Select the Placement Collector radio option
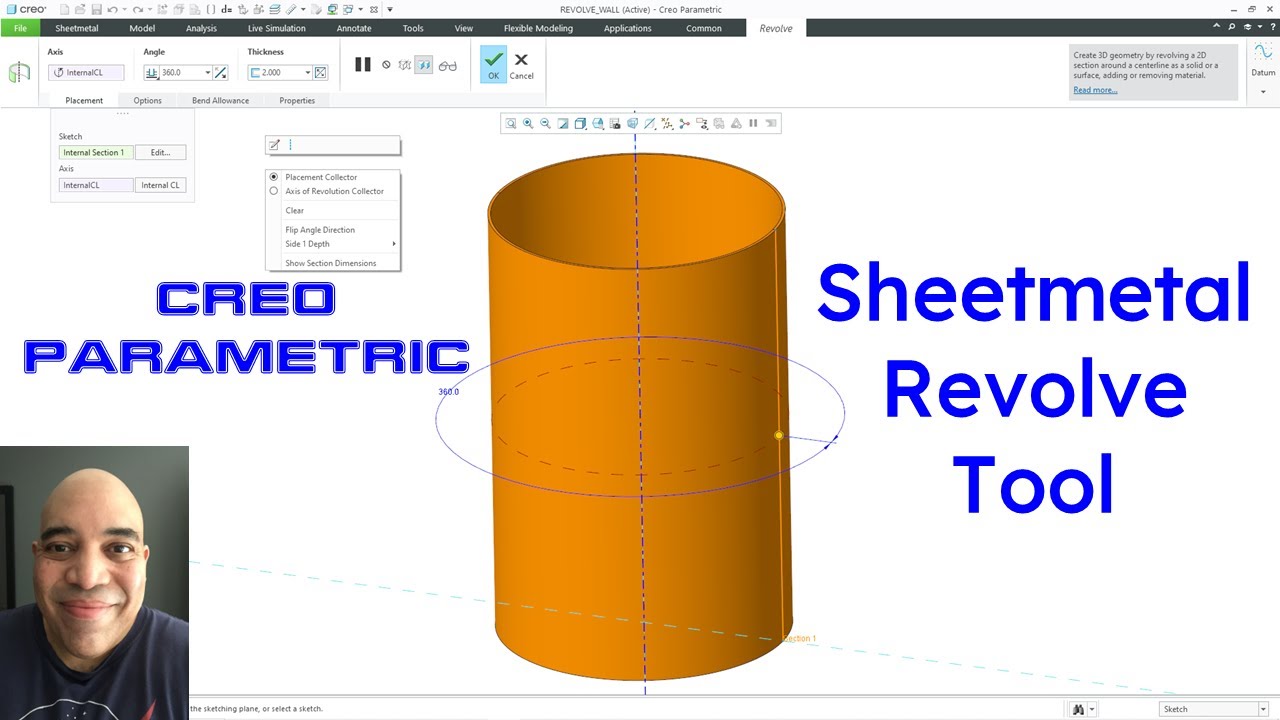 point(274,177)
